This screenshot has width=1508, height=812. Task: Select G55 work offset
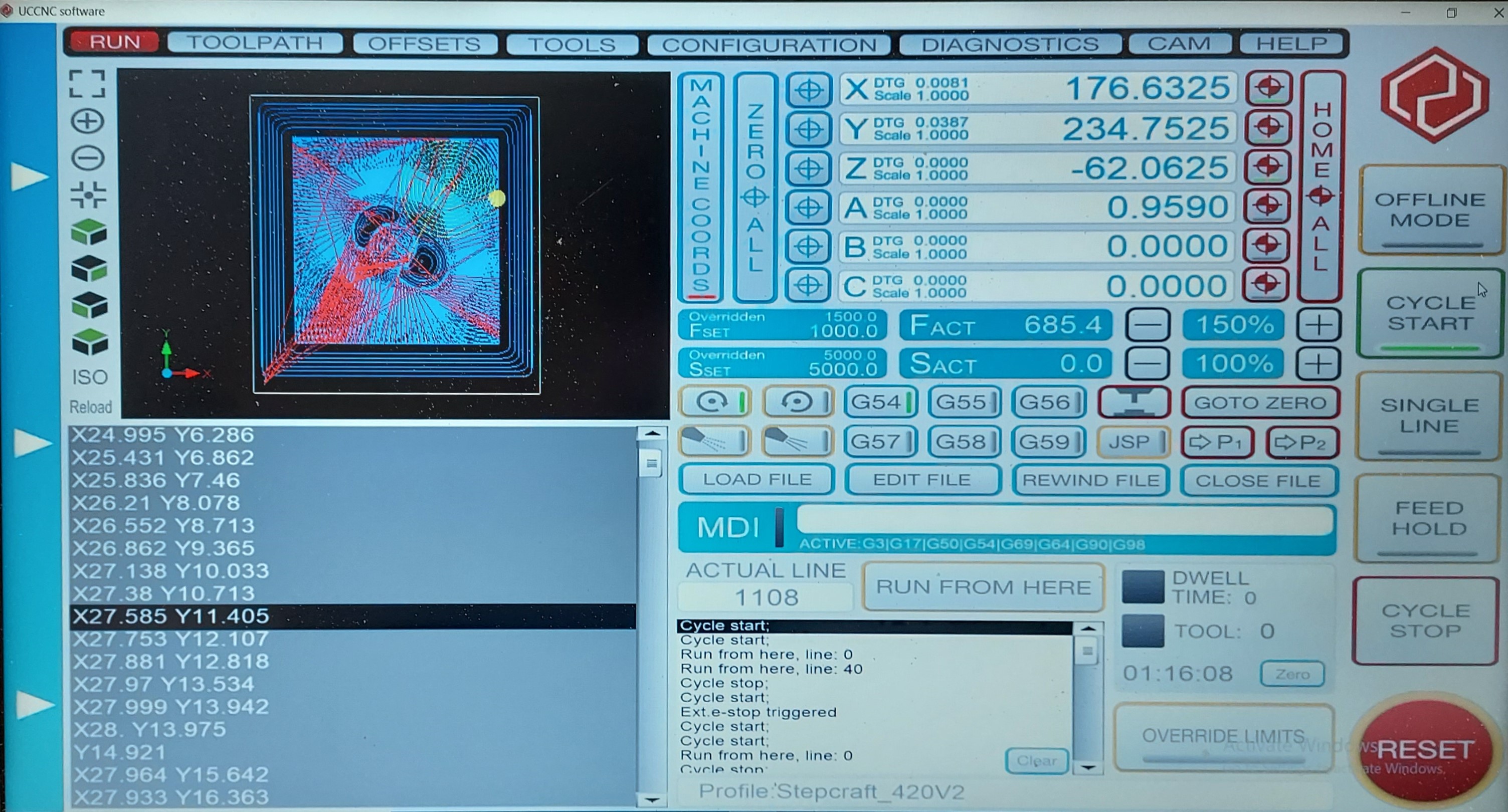[x=964, y=402]
